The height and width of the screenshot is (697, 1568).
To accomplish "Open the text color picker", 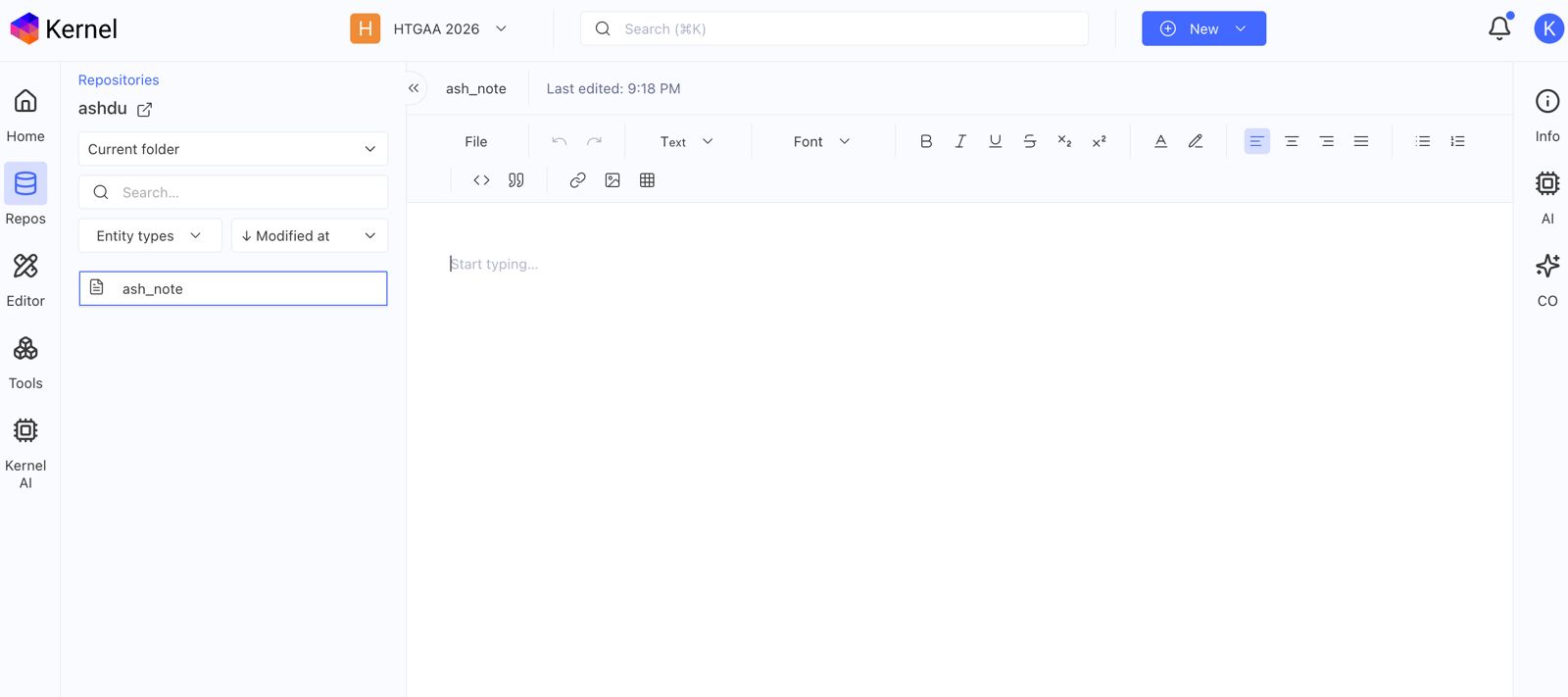I will (x=1160, y=141).
